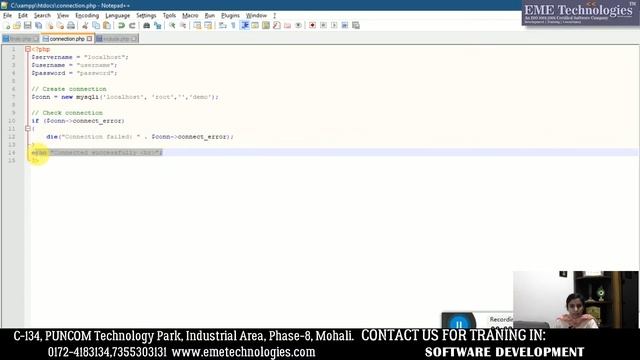This screenshot has height=360, width=640.
Task: Toggle the highlighted indent guide button
Action: 244,25
